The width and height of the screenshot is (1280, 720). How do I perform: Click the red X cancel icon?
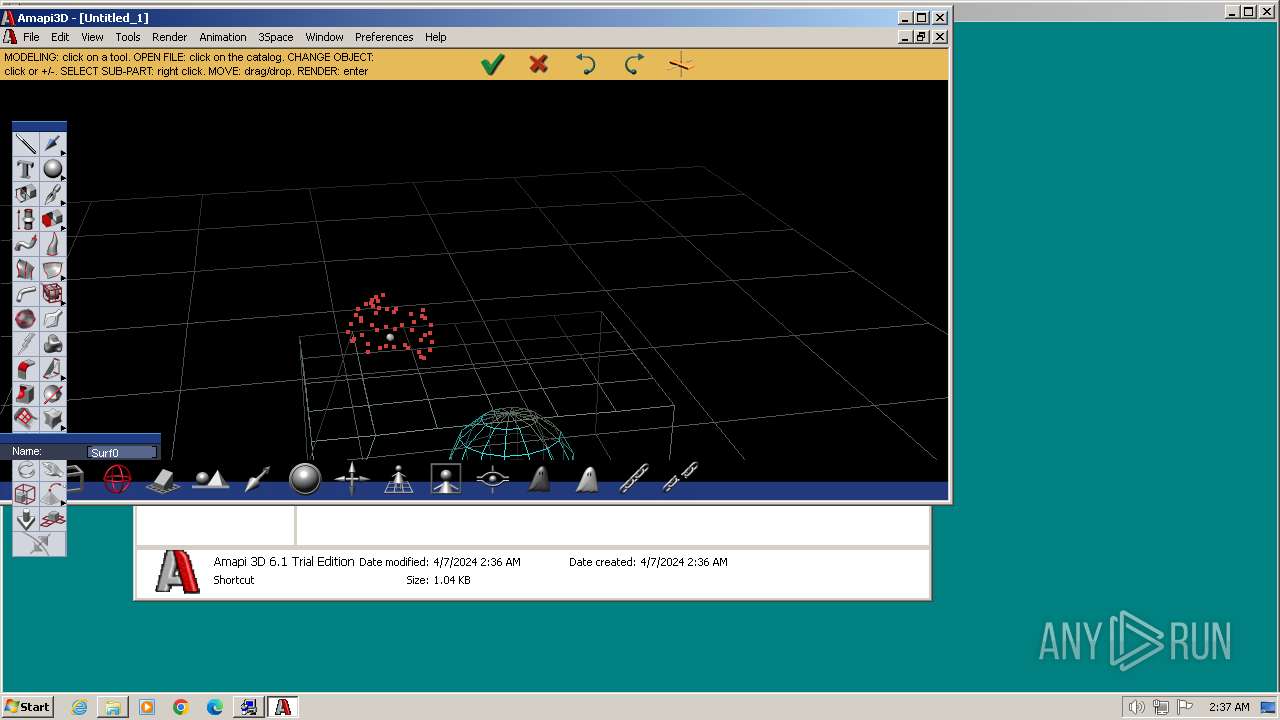[x=539, y=65]
